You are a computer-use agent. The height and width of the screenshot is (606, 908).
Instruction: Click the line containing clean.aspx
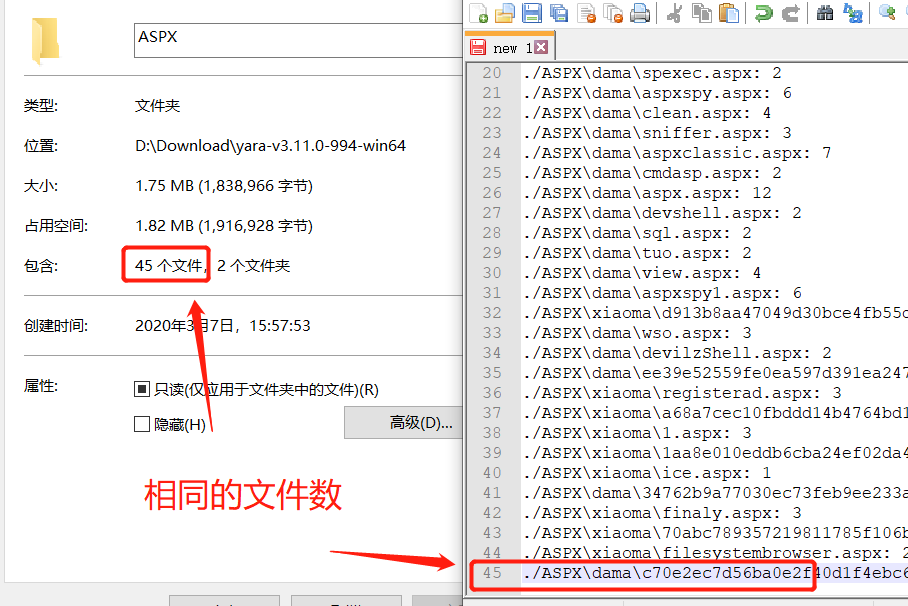click(646, 113)
